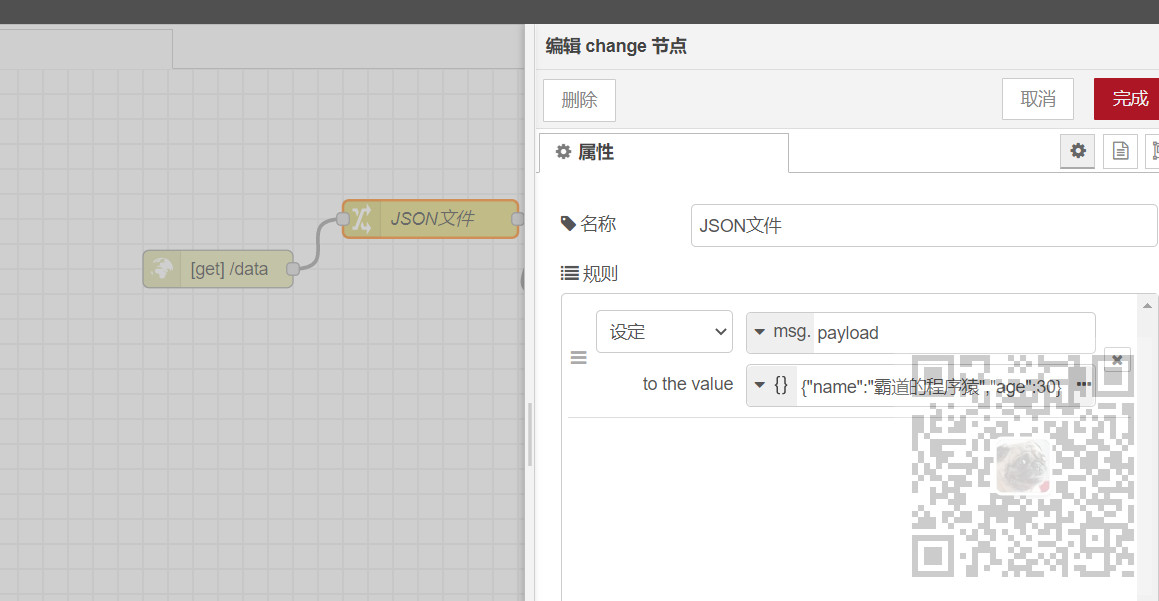This screenshot has height=601, width=1159.
Task: Click the rules list scrollbar up arrow
Action: 1147,305
